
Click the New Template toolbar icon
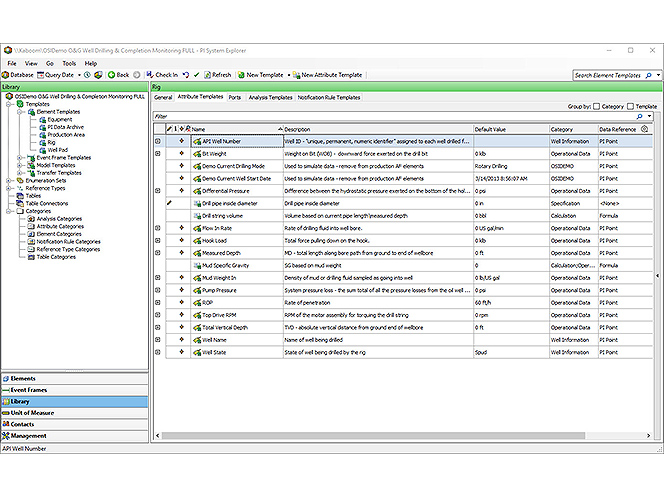point(240,75)
